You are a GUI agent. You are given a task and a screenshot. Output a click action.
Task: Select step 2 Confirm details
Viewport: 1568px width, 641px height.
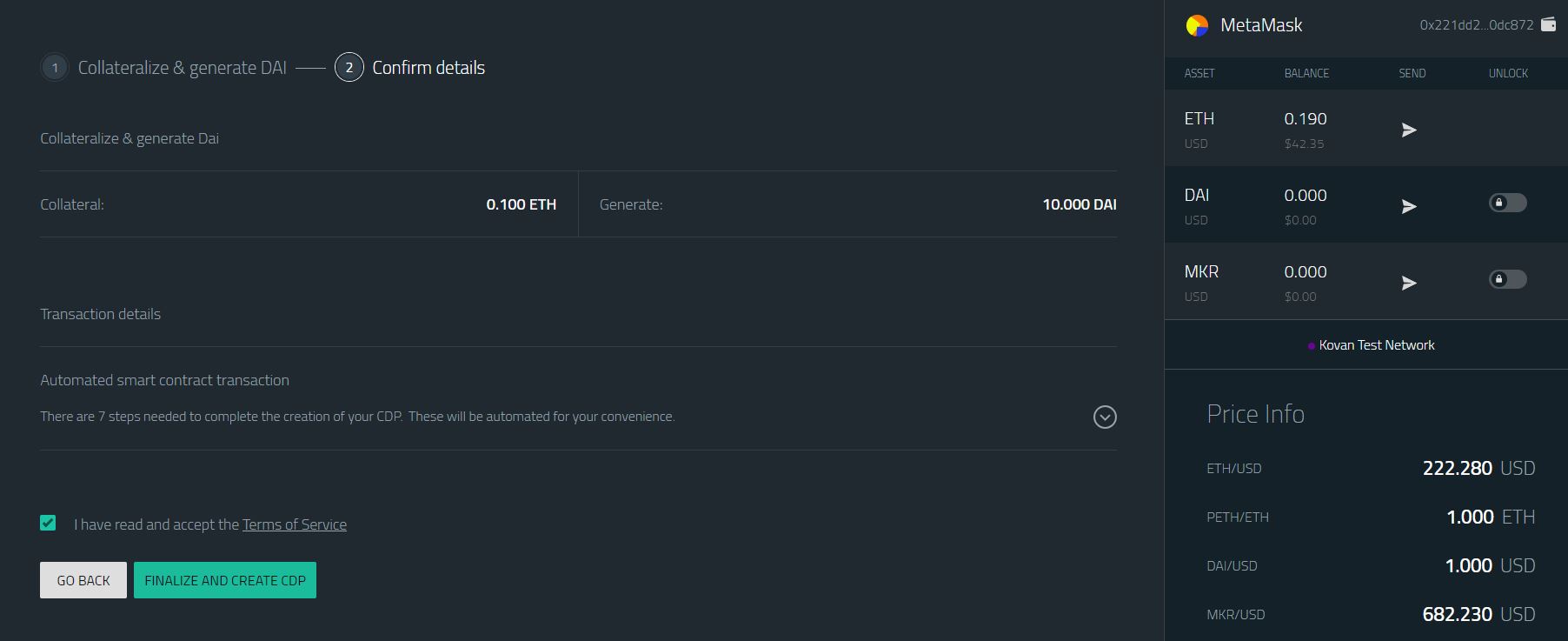(410, 68)
